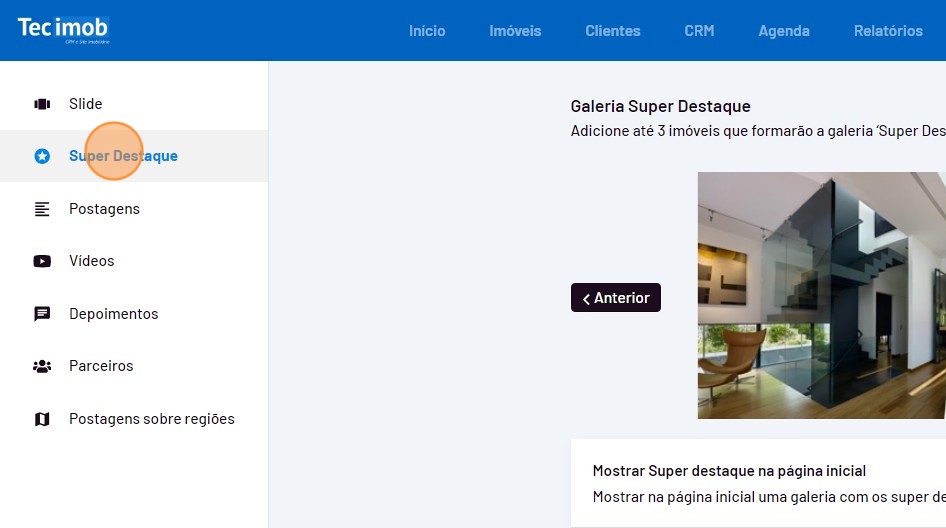This screenshot has height=528, width=946.
Task: Click the Vídeos play icon
Action: [x=42, y=261]
